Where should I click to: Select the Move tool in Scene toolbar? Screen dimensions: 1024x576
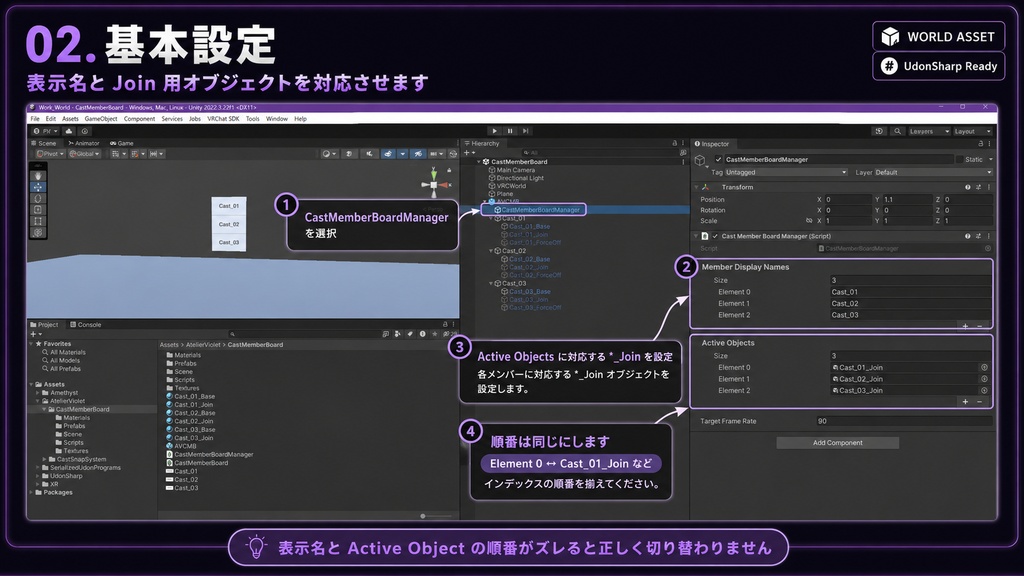(x=38, y=187)
